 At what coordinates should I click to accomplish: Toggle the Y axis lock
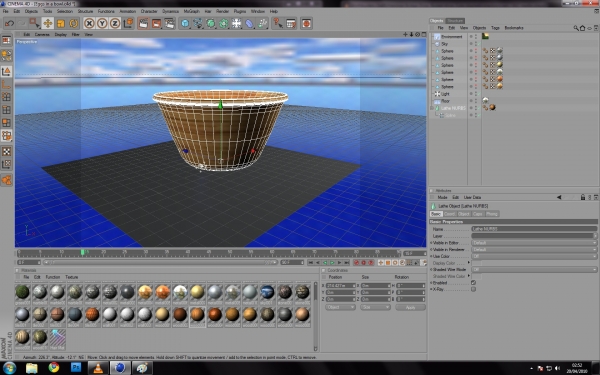coord(102,23)
